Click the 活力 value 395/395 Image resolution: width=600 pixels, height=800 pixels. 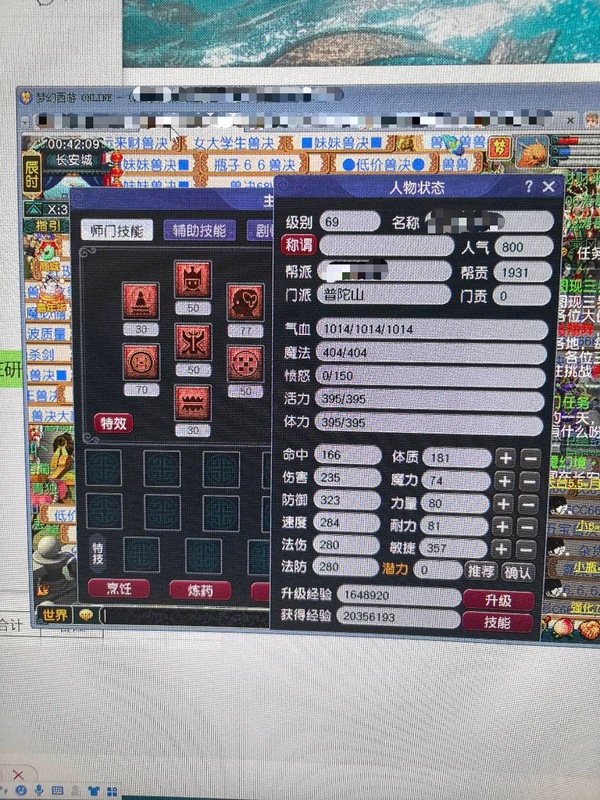429,399
